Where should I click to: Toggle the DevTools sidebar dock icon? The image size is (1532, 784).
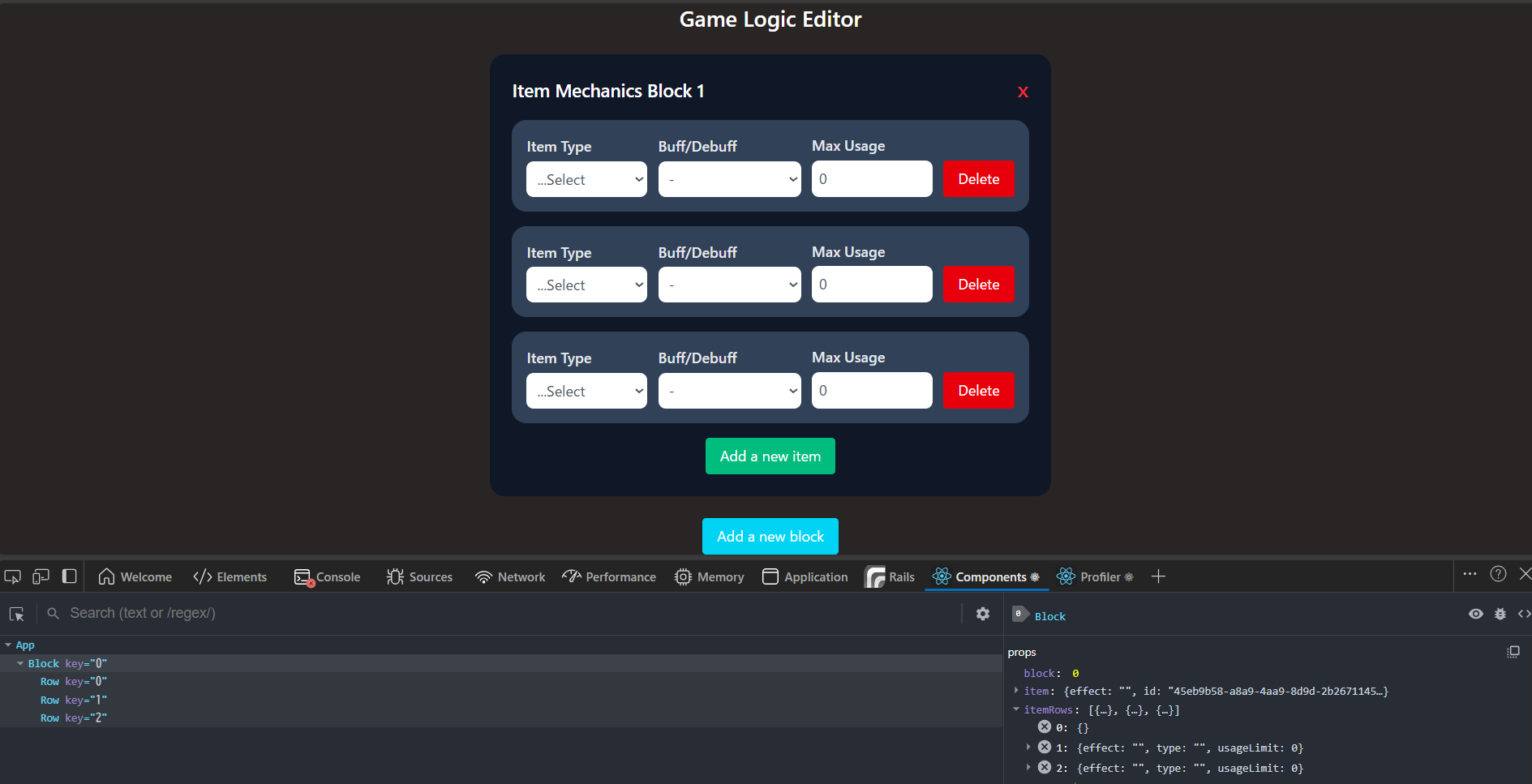pyautogui.click(x=70, y=576)
